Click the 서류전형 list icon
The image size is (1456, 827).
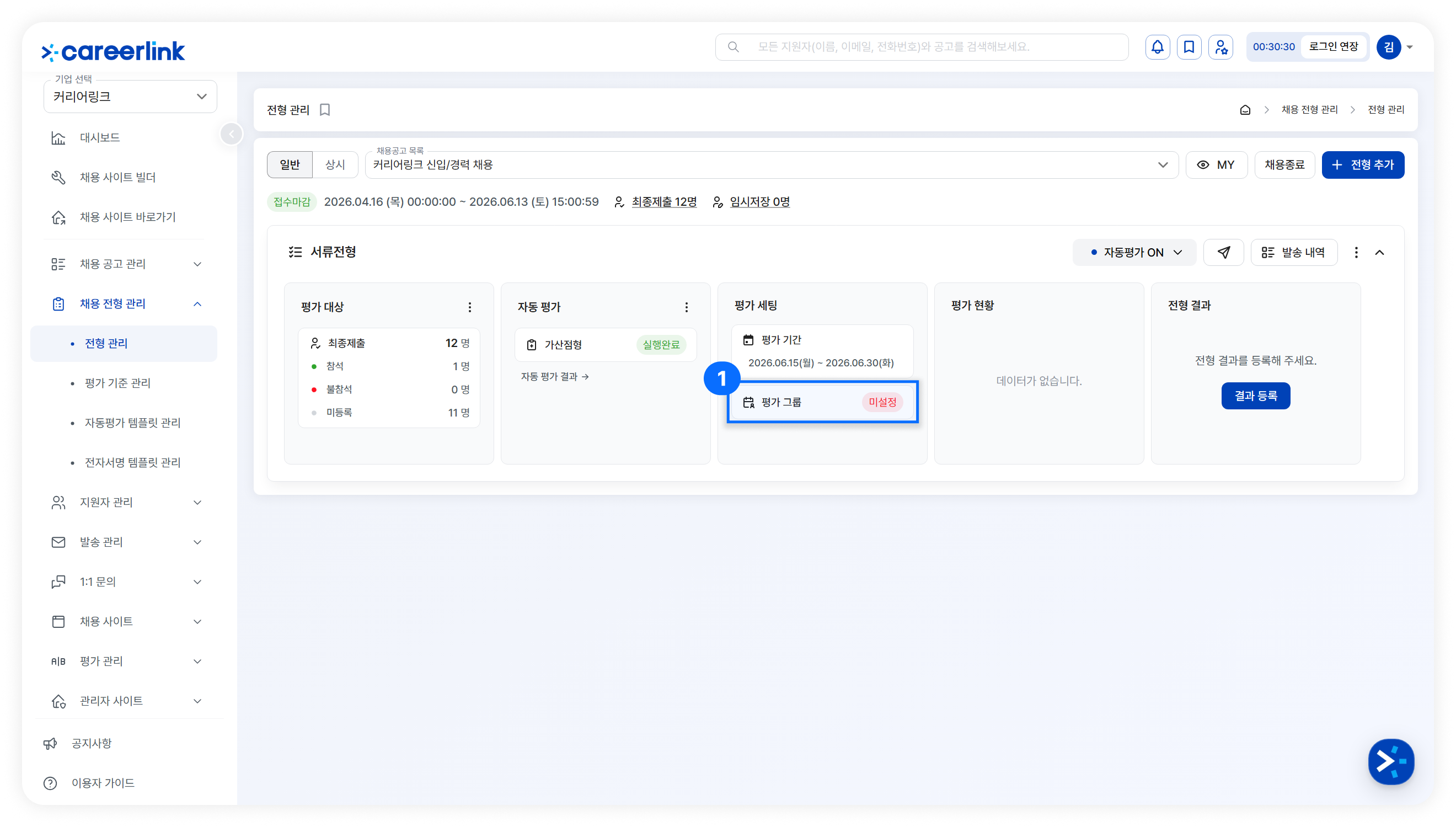[295, 252]
